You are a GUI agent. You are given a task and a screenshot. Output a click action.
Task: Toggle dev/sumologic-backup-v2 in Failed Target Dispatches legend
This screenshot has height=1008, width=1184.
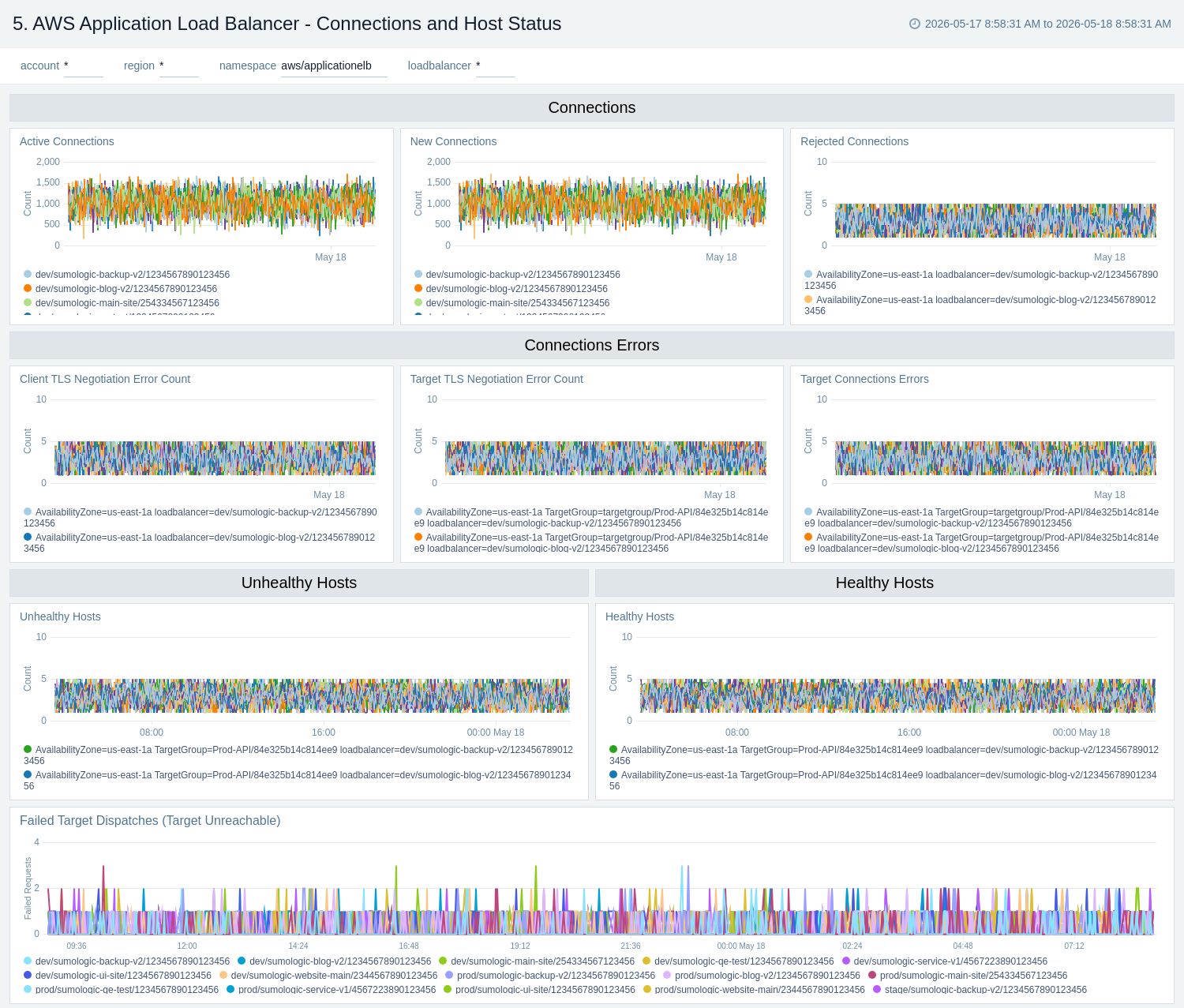click(x=126, y=961)
